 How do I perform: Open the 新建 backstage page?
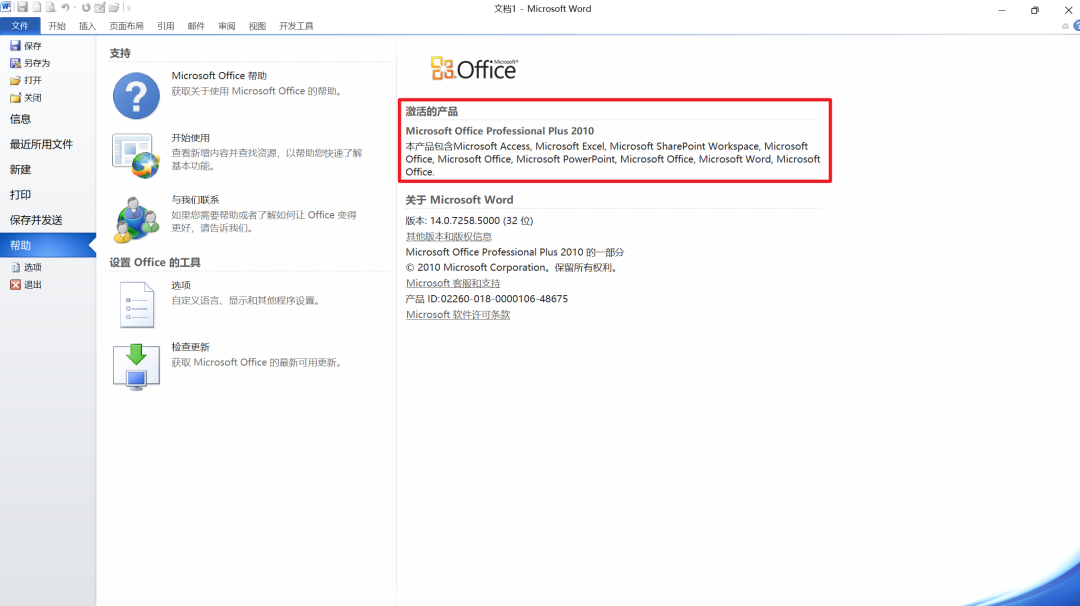click(x=20, y=169)
